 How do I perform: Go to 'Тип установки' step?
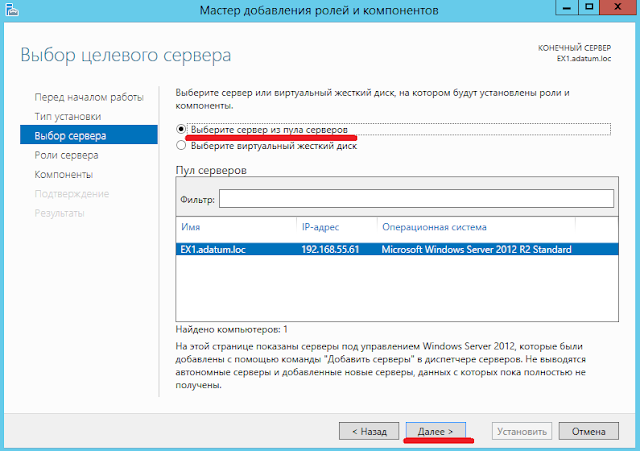(x=68, y=116)
